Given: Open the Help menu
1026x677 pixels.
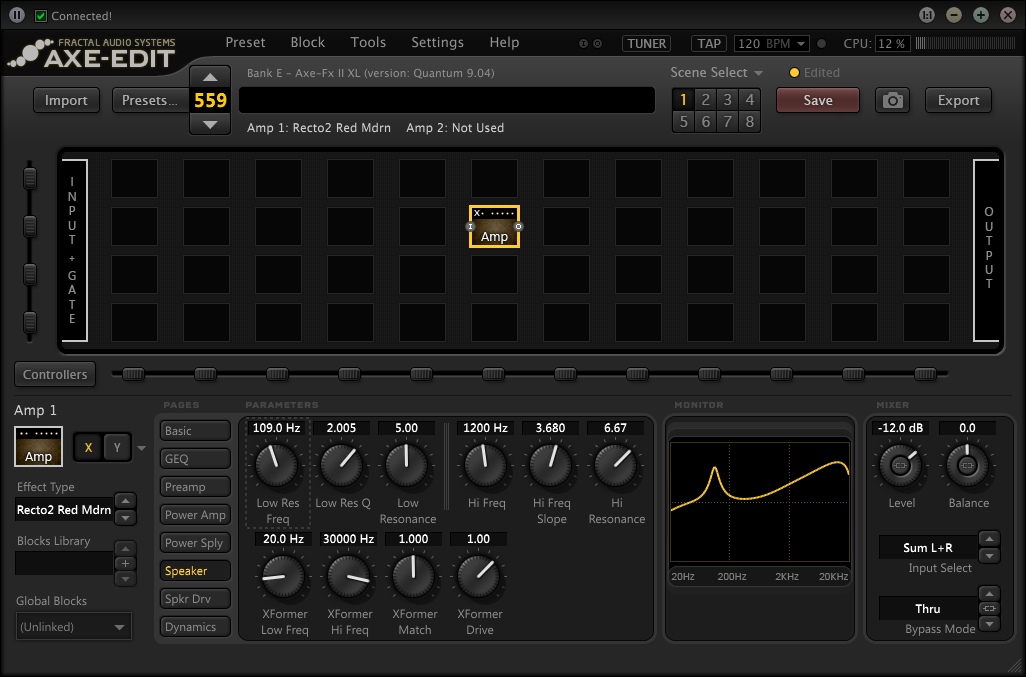Looking at the screenshot, I should click(504, 43).
